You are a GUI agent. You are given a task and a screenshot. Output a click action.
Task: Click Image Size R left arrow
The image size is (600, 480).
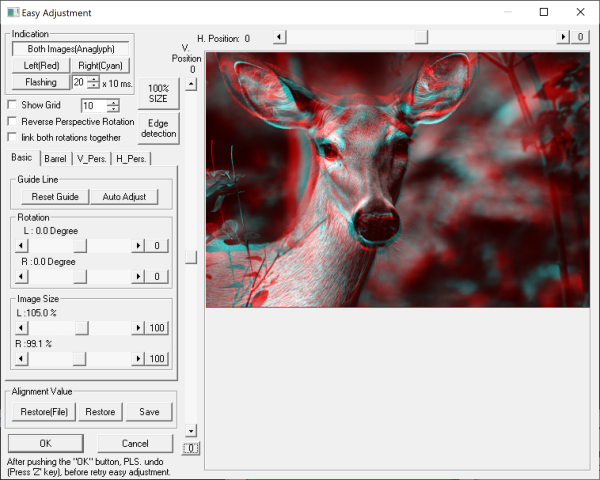click(x=21, y=359)
